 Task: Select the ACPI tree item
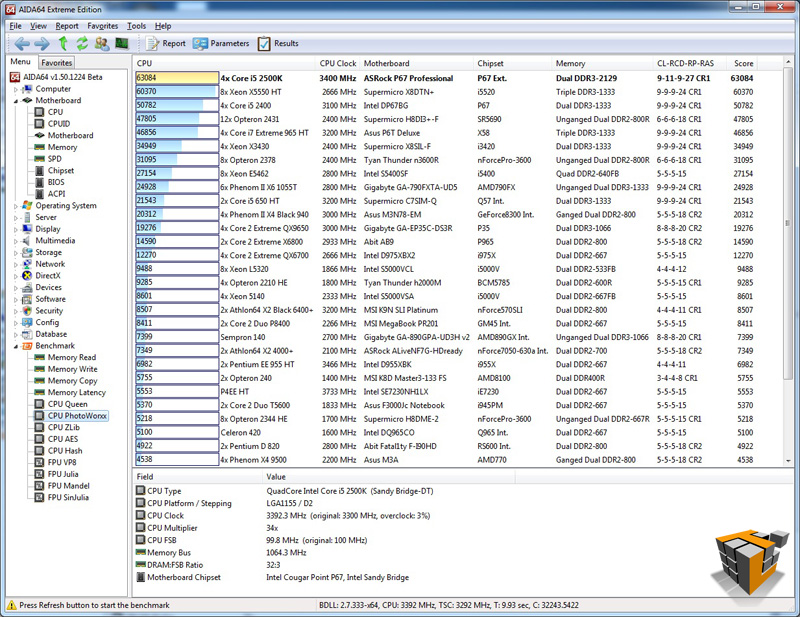pyautogui.click(x=57, y=194)
